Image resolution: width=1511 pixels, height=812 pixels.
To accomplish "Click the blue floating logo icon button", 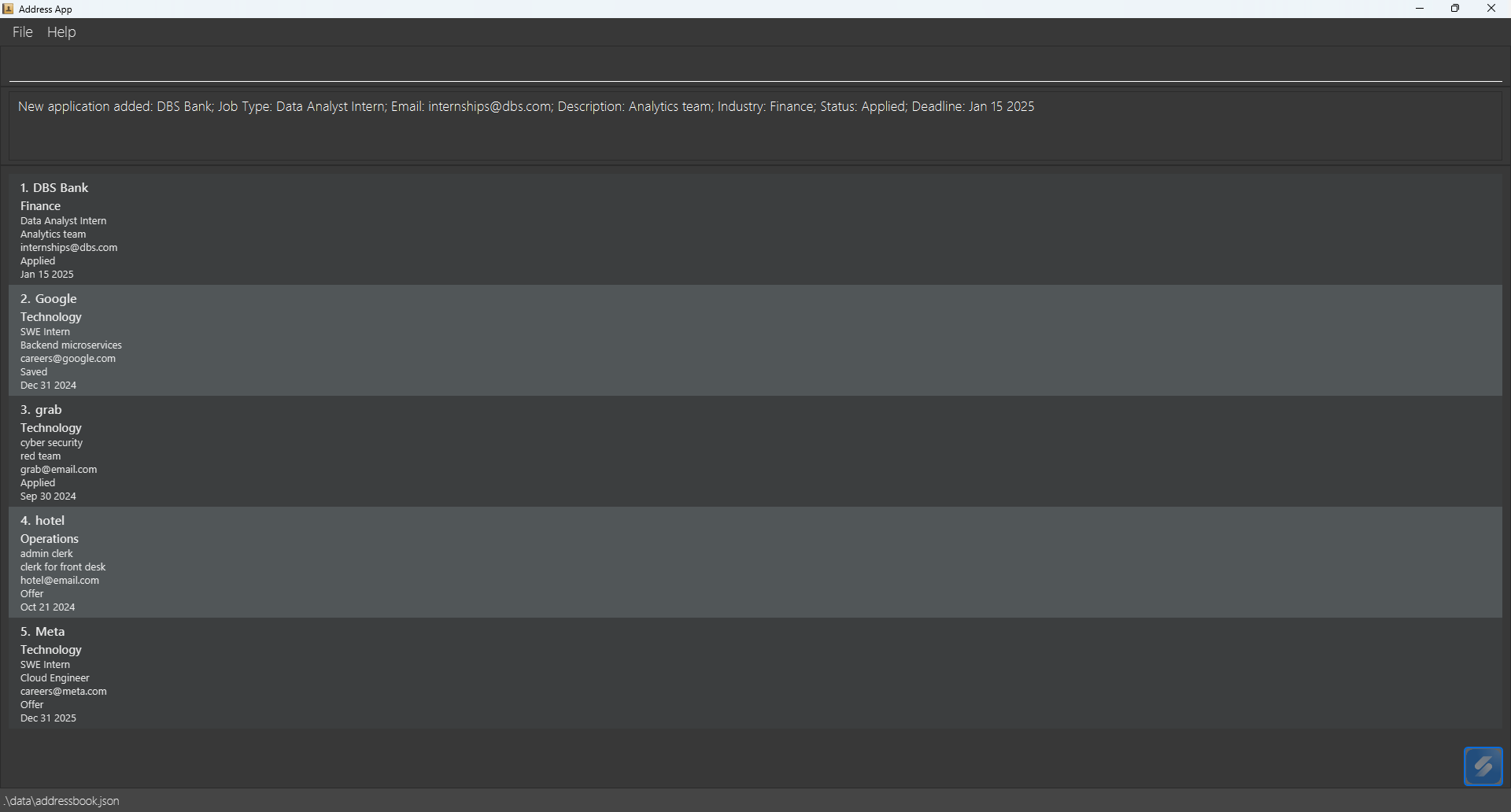I will 1483,766.
